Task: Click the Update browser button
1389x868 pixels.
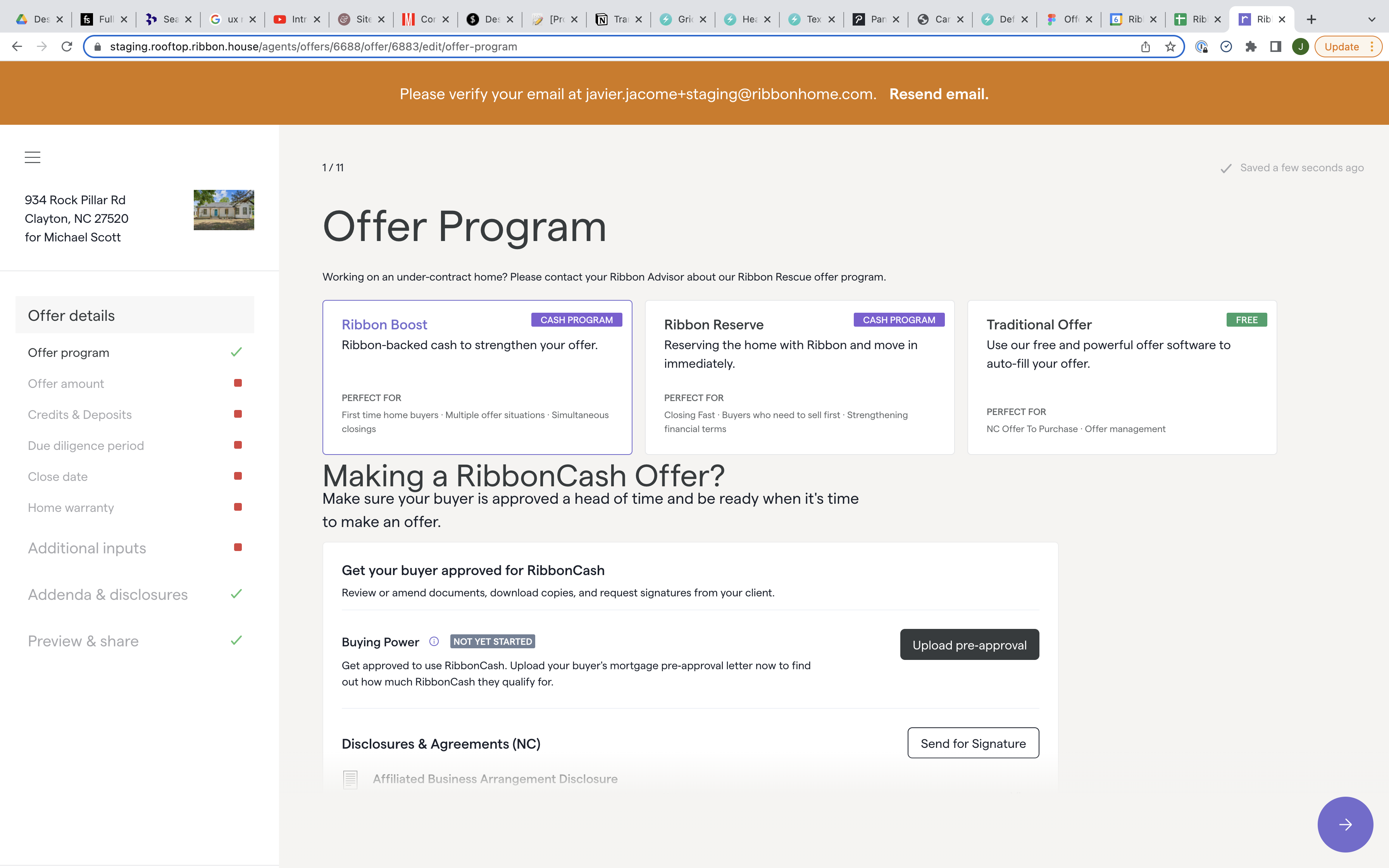Action: 1348,46
